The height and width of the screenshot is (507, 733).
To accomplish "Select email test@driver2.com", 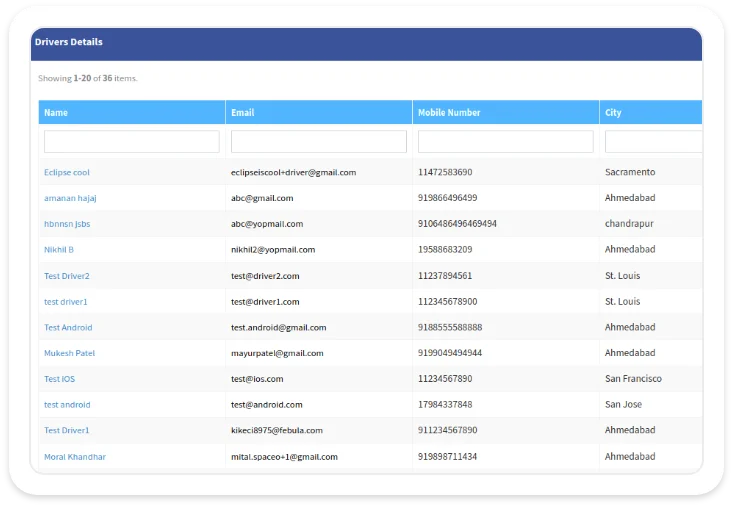I will (265, 276).
